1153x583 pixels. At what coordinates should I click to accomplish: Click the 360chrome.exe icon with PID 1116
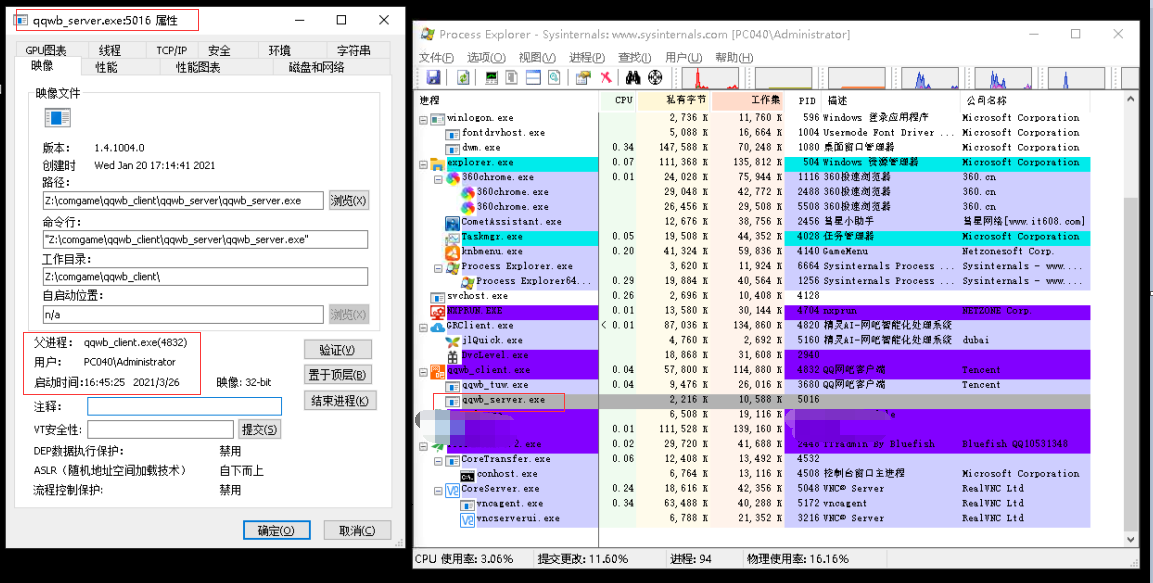coord(453,177)
